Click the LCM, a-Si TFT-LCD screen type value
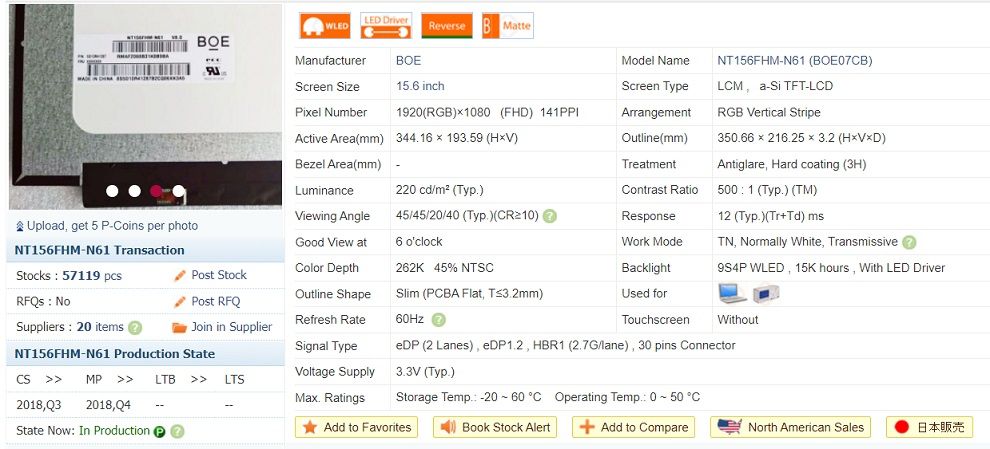Image resolution: width=990 pixels, height=449 pixels. (x=775, y=87)
